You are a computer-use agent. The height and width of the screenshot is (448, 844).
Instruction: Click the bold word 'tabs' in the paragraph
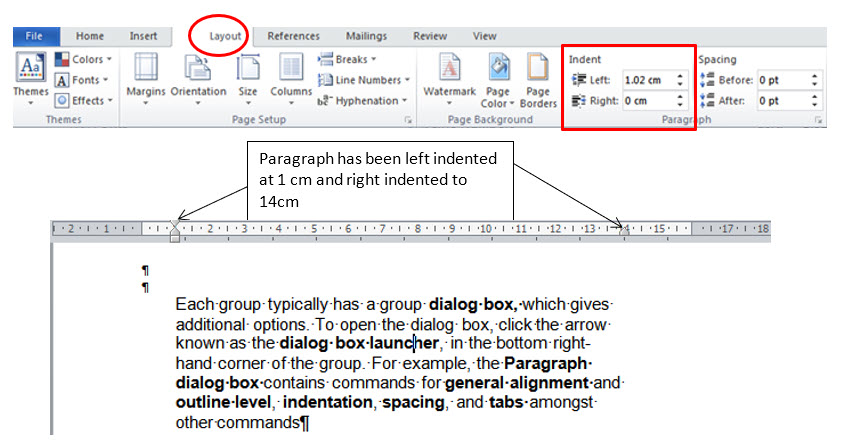coord(507,402)
